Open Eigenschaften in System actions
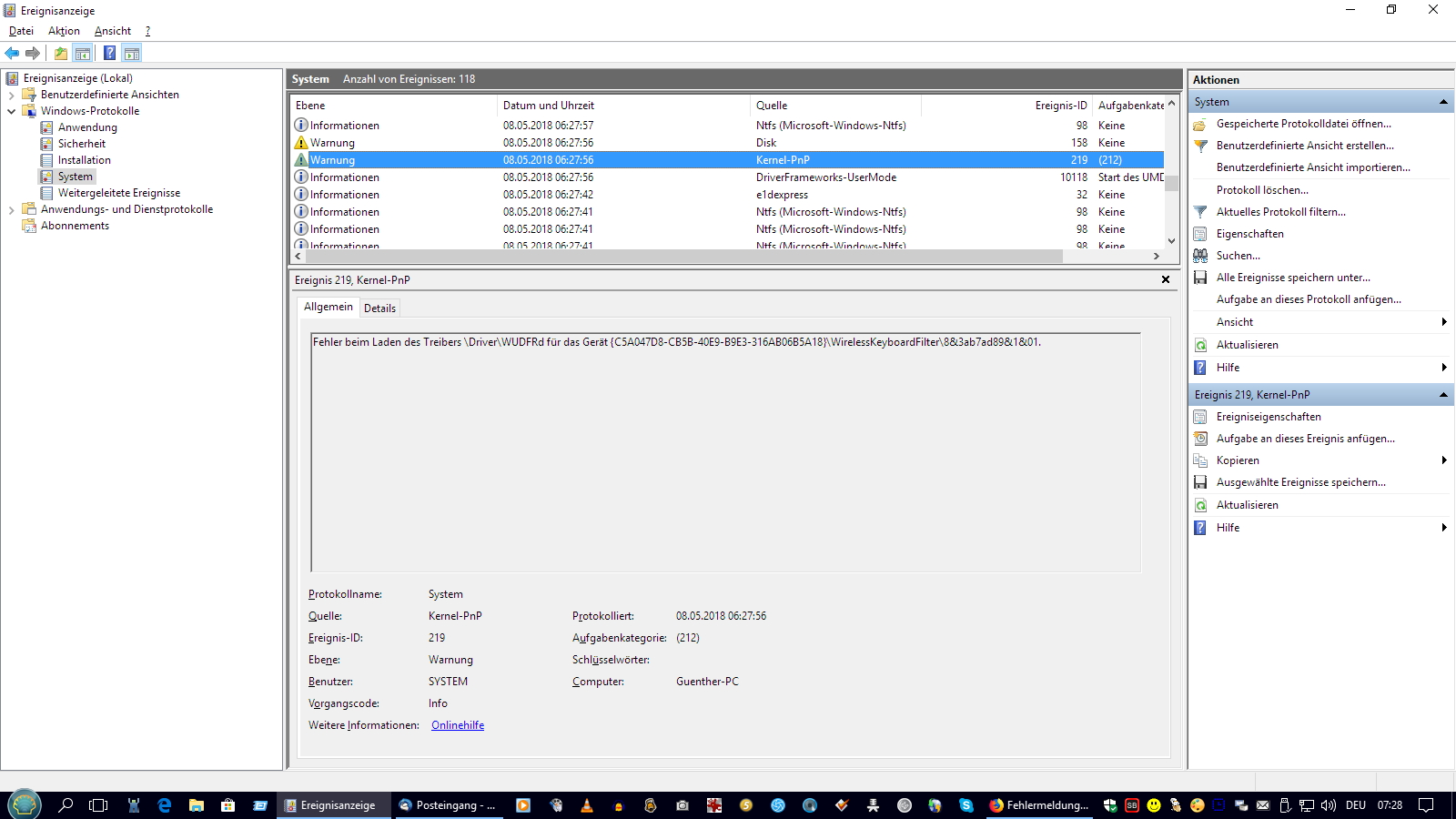The width and height of the screenshot is (1456, 819). click(1249, 234)
